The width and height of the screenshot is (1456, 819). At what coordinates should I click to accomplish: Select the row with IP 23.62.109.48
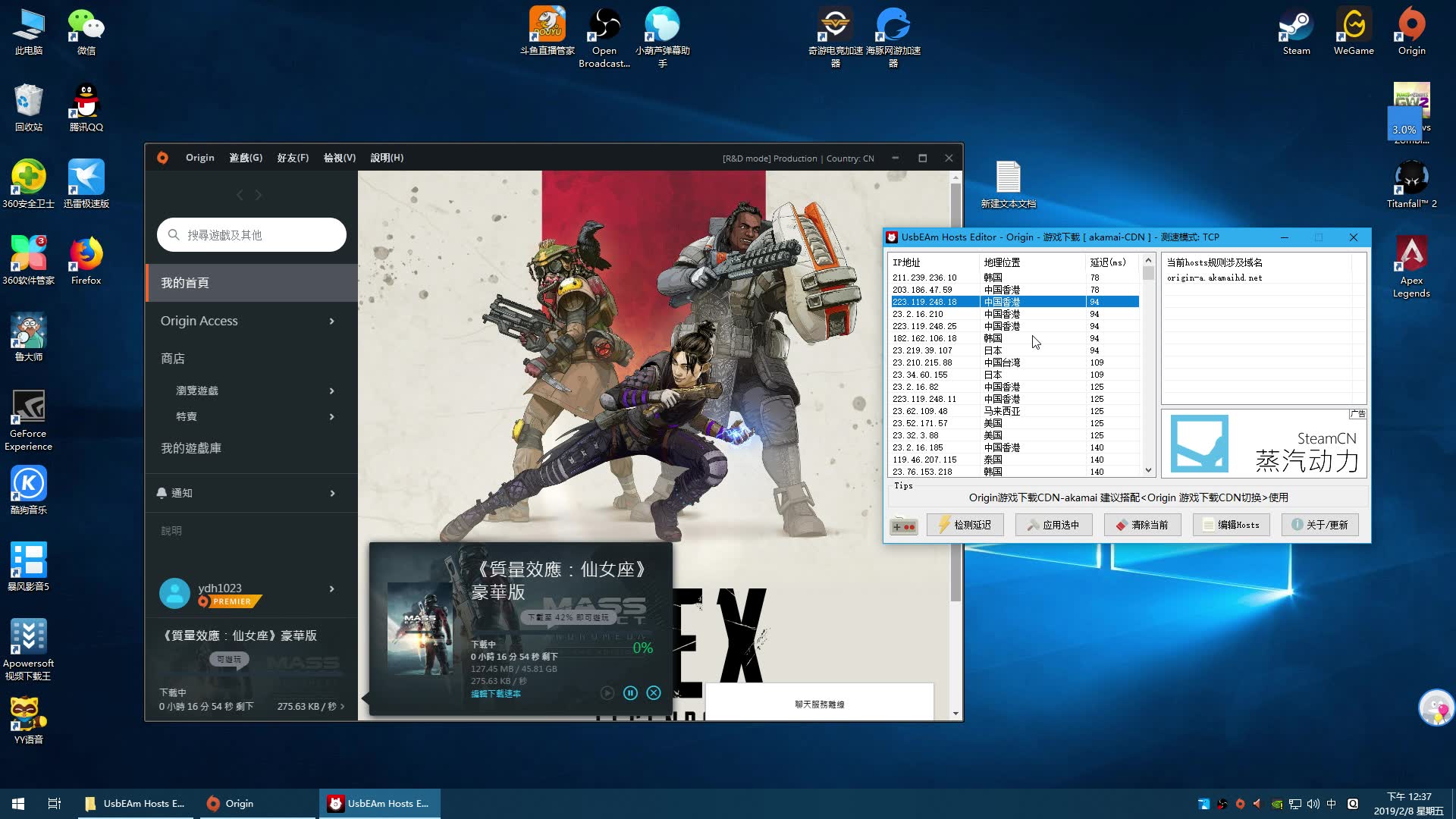(1015, 411)
